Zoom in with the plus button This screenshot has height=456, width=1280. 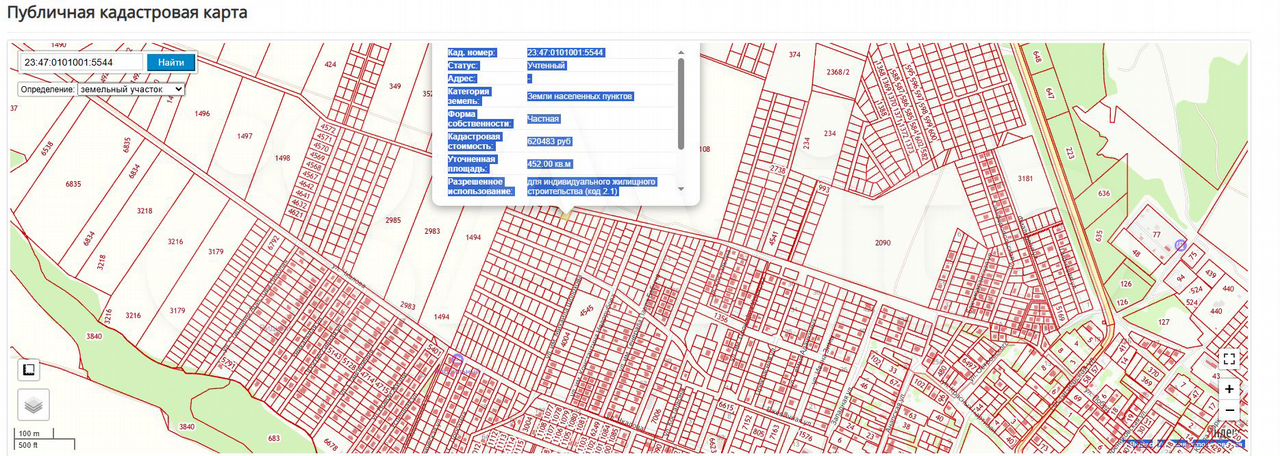pyautogui.click(x=1229, y=388)
